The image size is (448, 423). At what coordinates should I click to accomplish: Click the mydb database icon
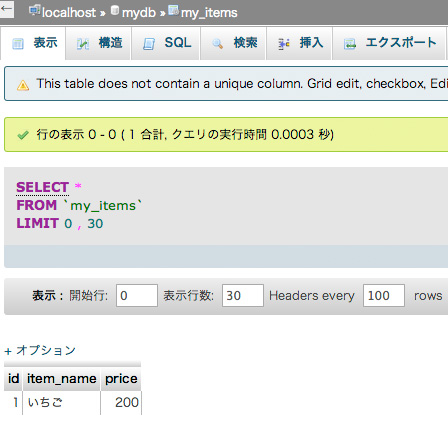(x=115, y=10)
